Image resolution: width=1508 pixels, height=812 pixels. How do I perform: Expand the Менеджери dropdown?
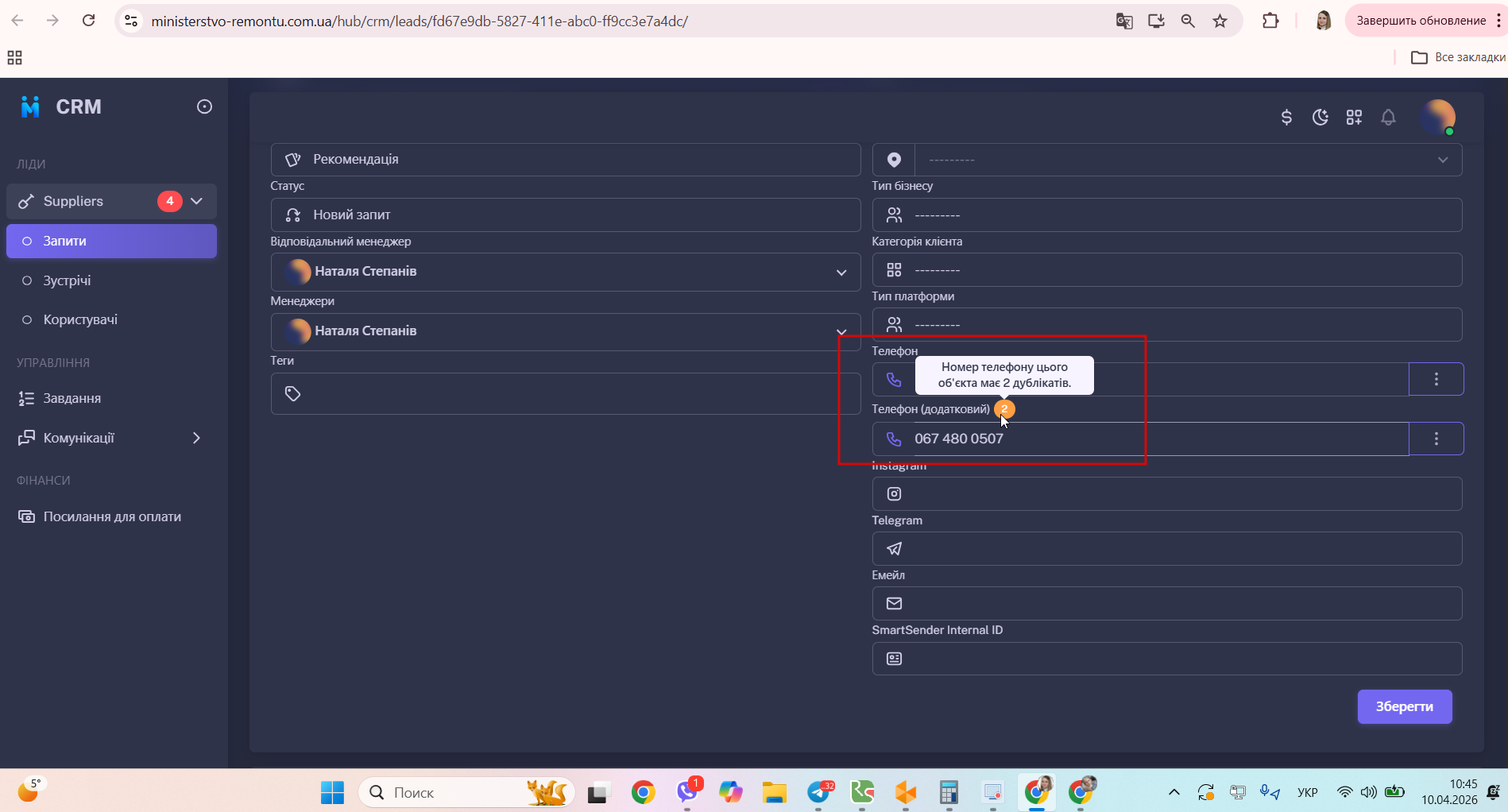pos(566,331)
